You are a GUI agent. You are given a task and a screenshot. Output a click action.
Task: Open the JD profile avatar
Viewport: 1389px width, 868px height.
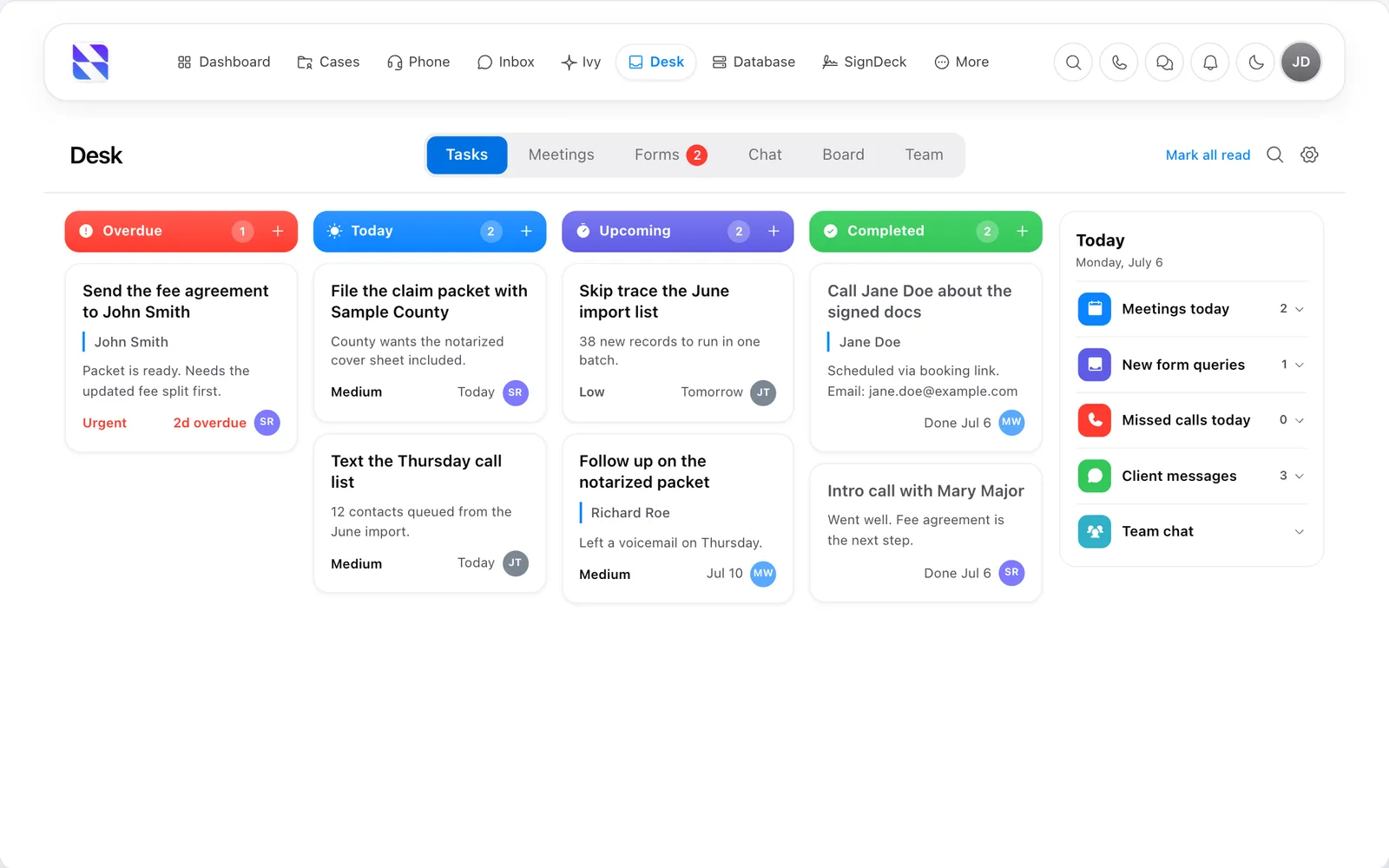coord(1301,62)
